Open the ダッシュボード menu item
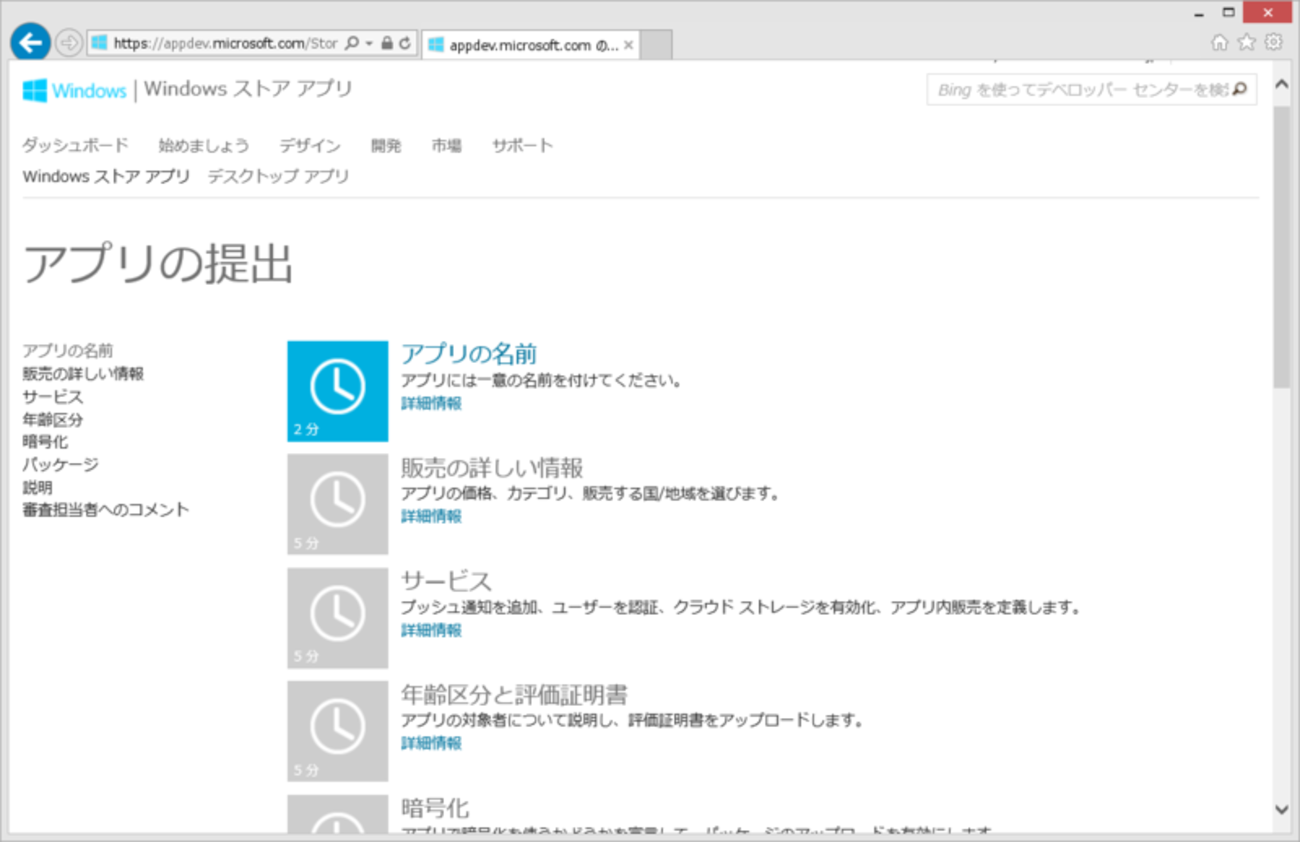This screenshot has height=842, width=1300. [75, 145]
